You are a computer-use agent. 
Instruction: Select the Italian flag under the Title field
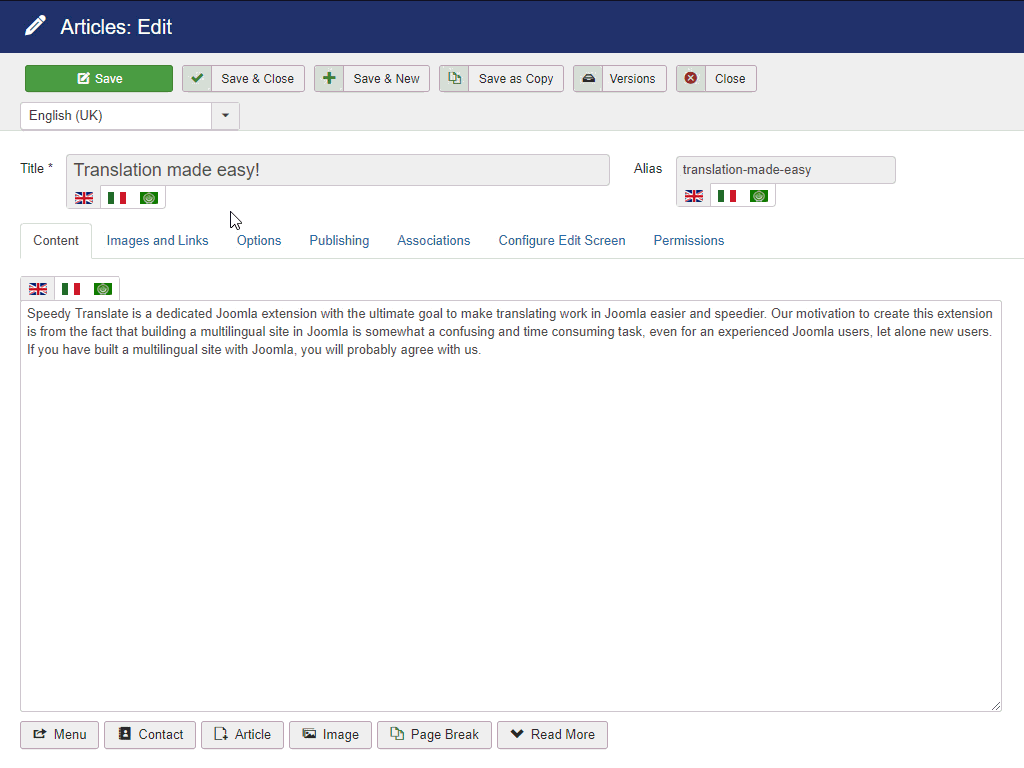pyautogui.click(x=116, y=197)
